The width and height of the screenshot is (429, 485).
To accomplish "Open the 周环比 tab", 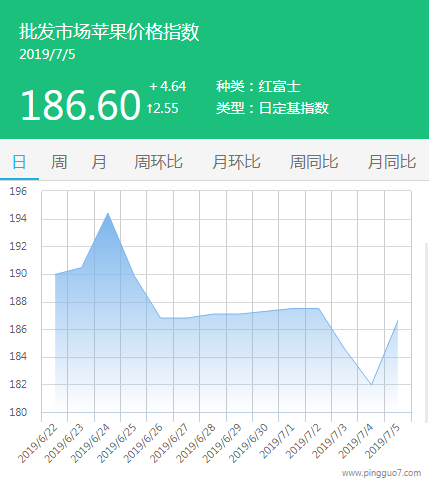I will (x=158, y=162).
